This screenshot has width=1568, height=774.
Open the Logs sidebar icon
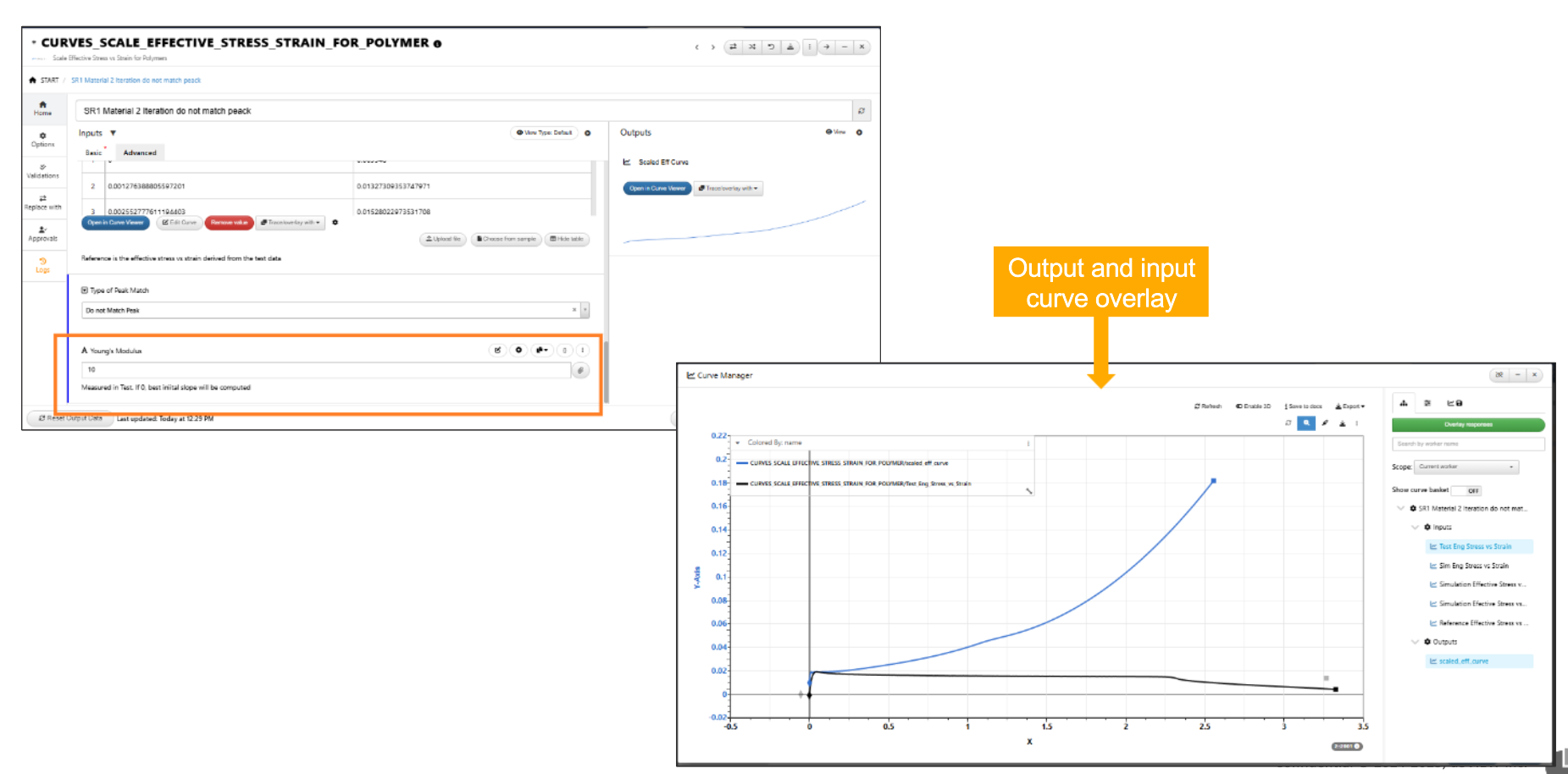(42, 265)
